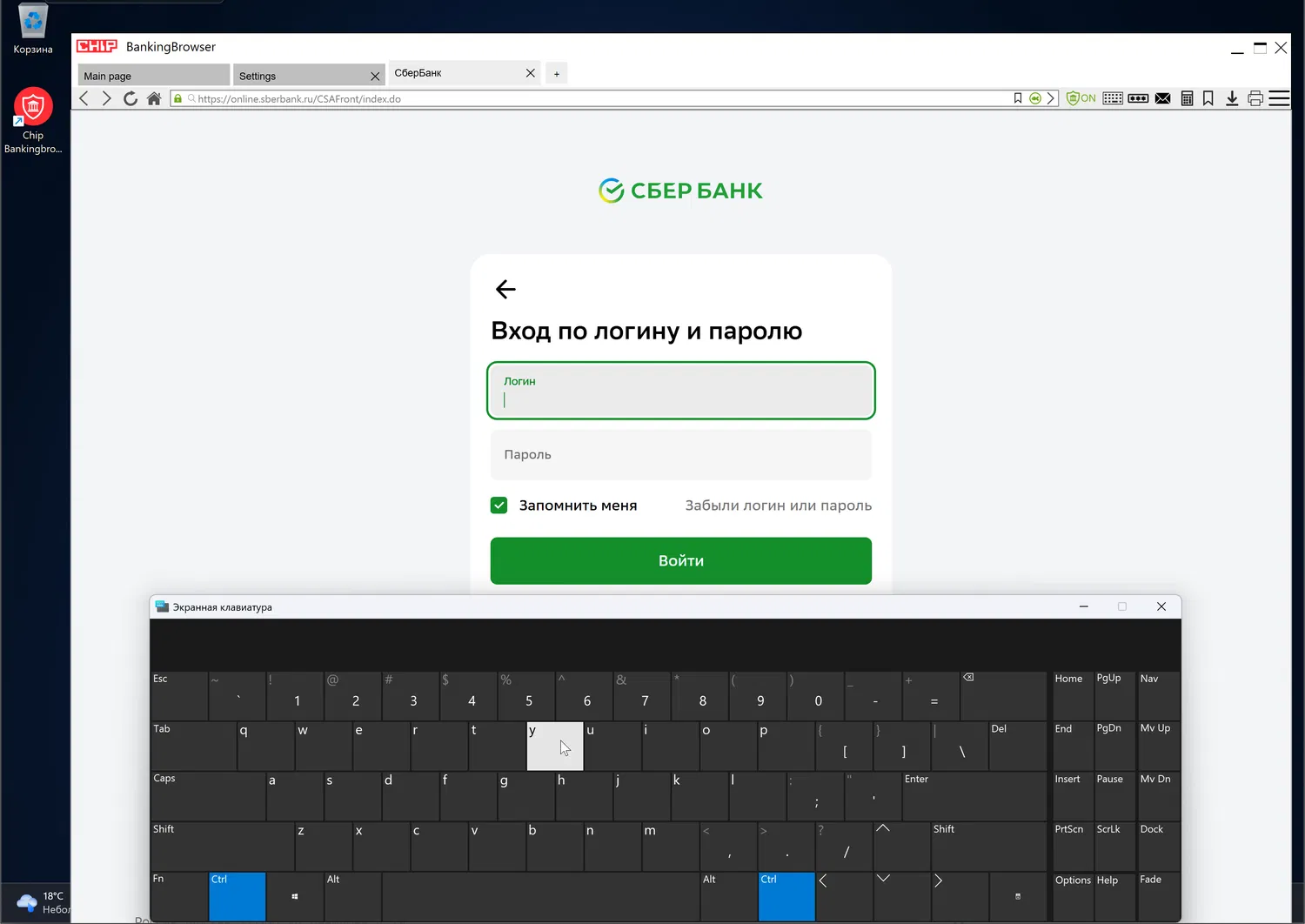
Task: Click the go arrow in the address bar
Action: pos(1051,98)
